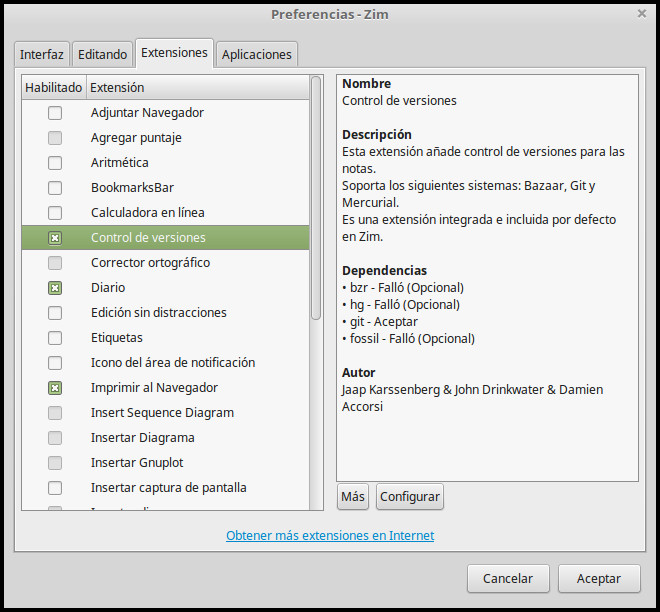The width and height of the screenshot is (660, 612).
Task: Enable the Aritmética extension checkbox
Action: point(55,163)
